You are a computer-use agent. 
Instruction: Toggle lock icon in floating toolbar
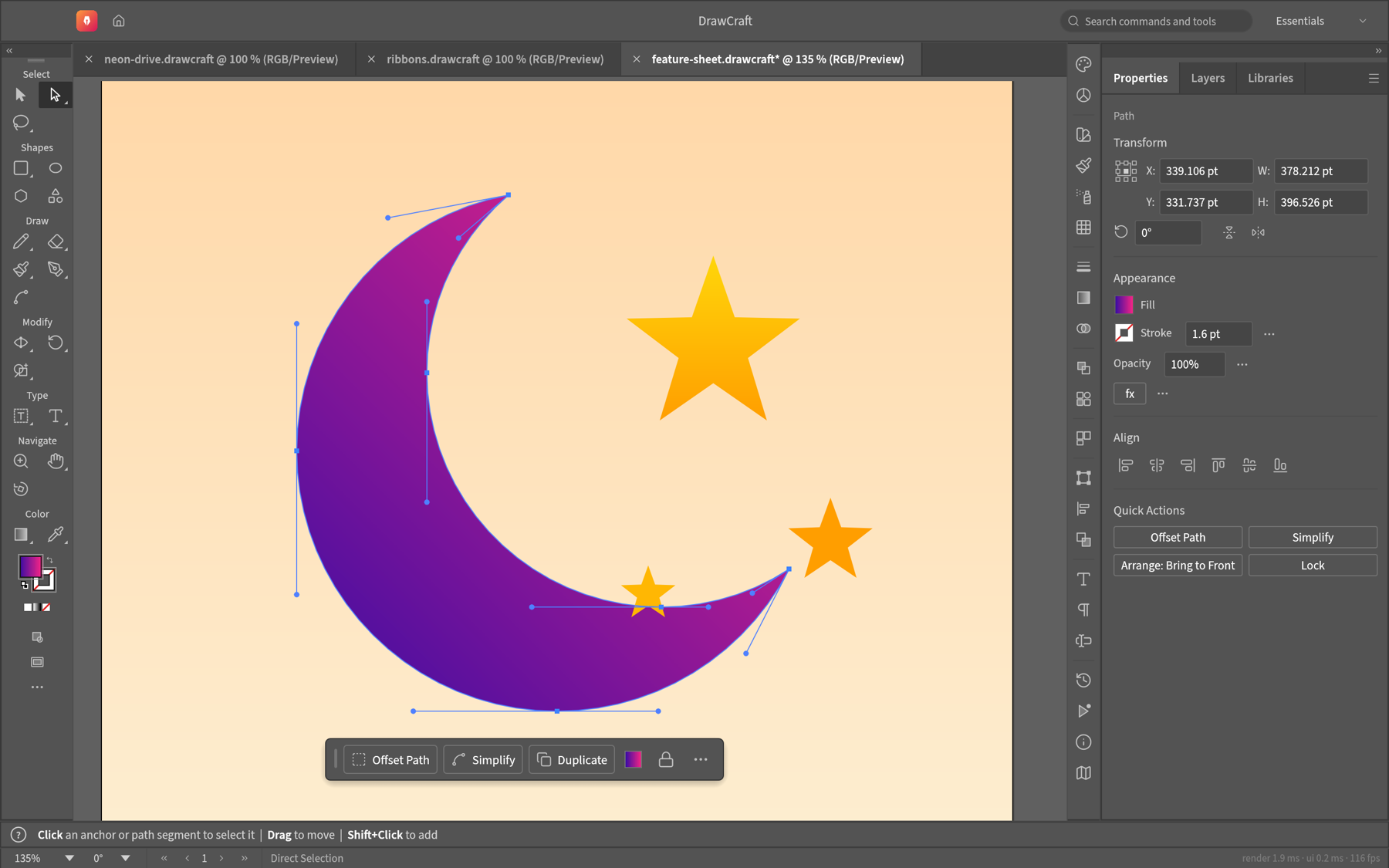click(666, 760)
